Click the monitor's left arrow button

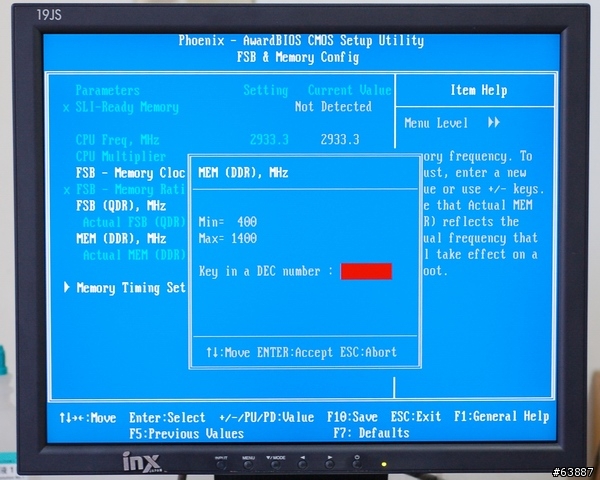click(x=303, y=465)
